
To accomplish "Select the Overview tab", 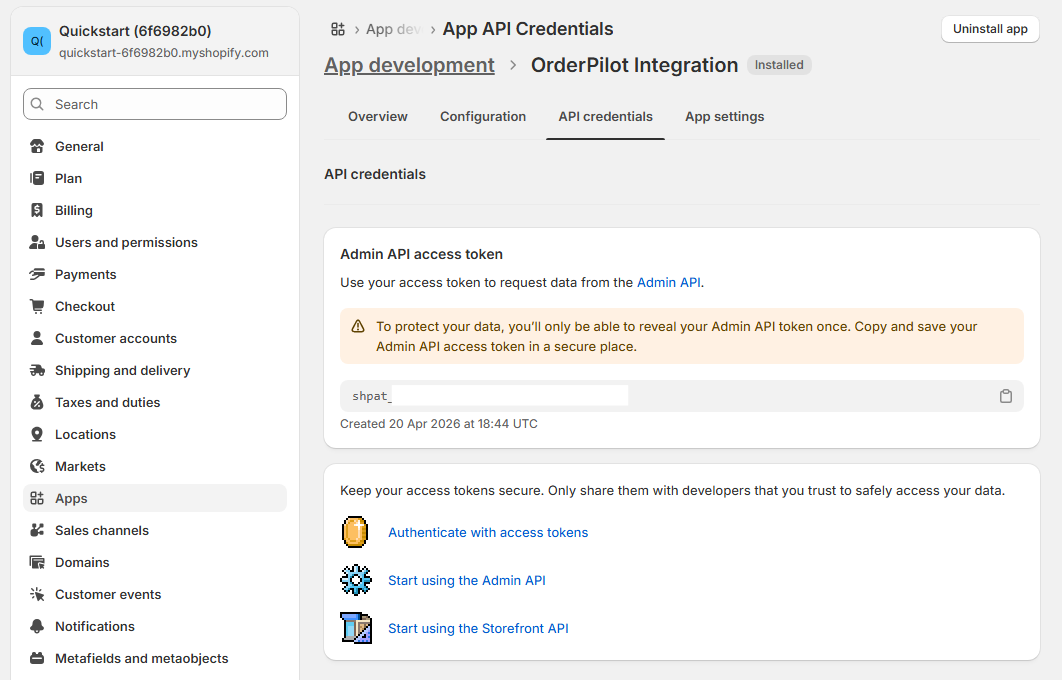I will click(378, 116).
